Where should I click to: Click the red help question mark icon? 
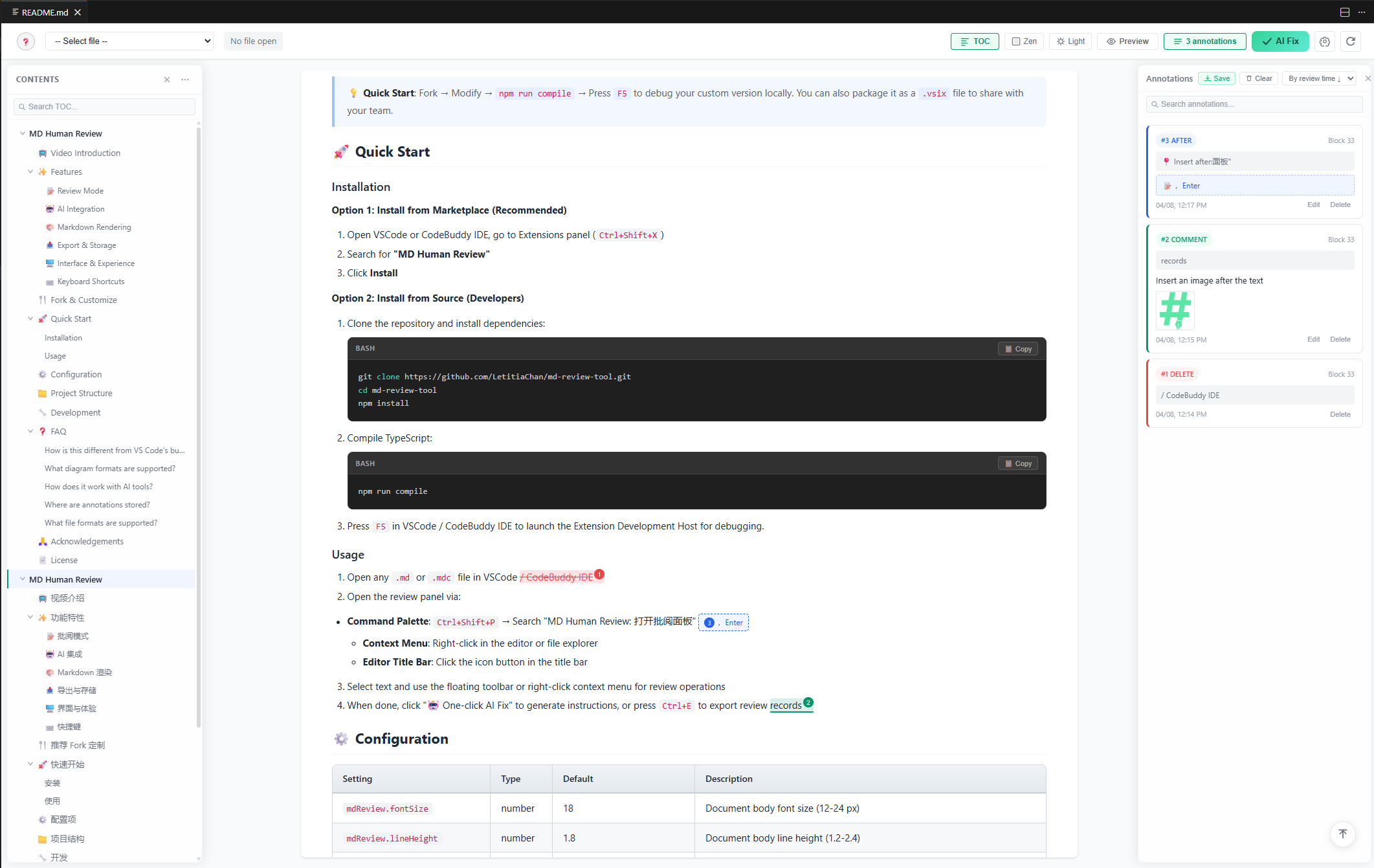point(25,41)
